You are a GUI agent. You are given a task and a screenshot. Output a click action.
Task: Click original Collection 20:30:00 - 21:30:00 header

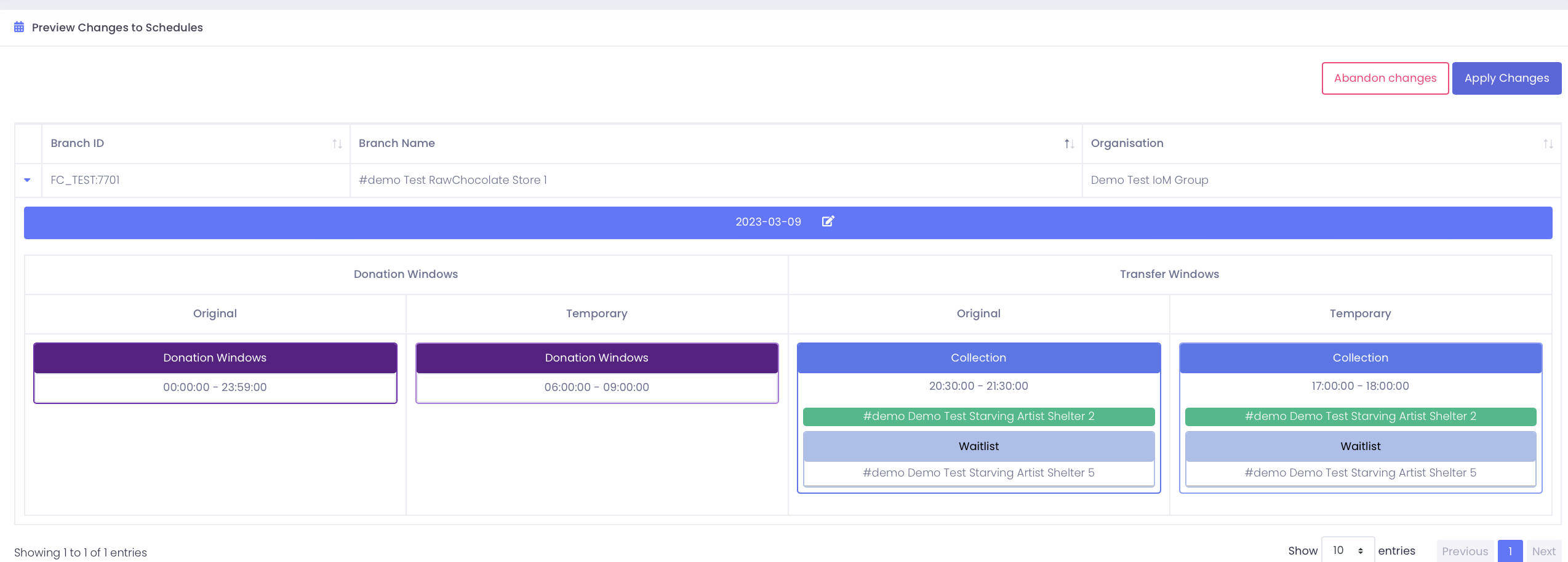pos(978,358)
